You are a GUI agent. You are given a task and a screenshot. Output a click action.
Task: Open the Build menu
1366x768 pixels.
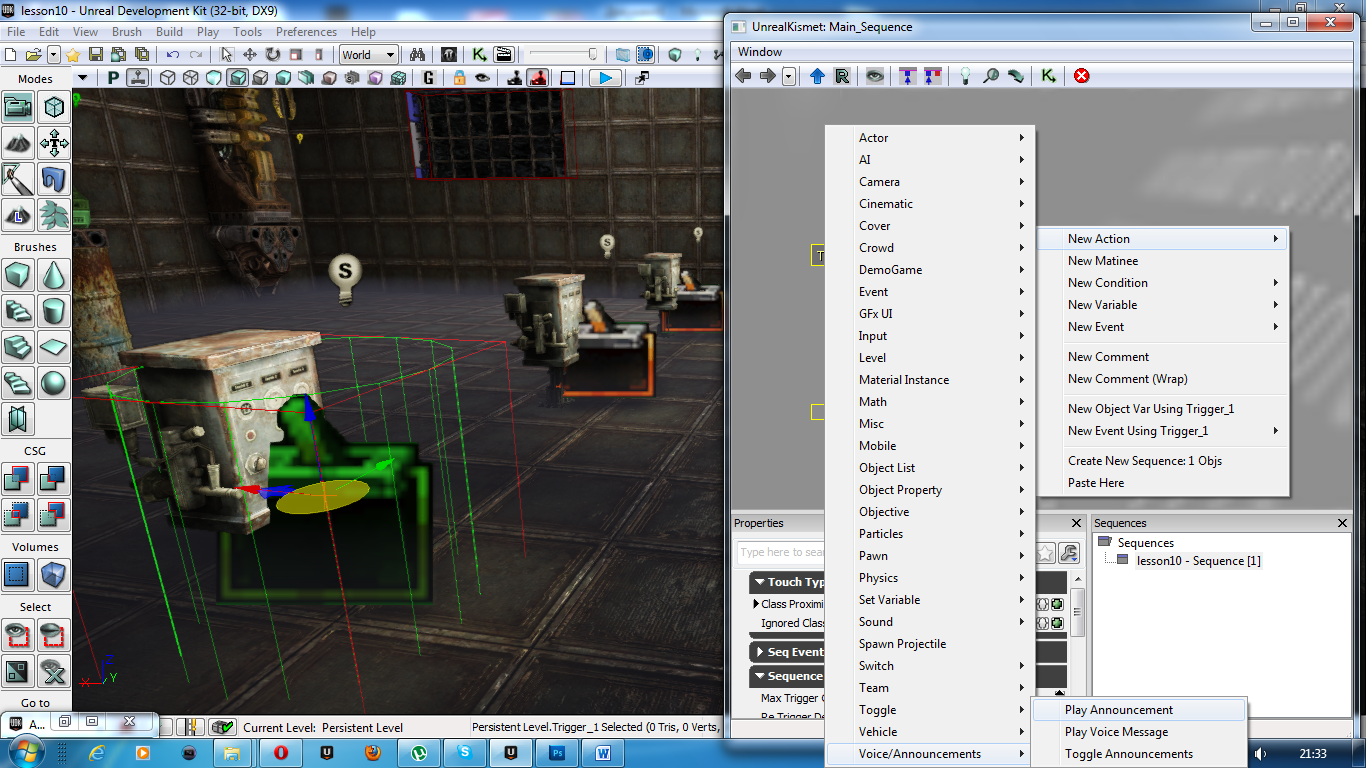click(x=169, y=32)
